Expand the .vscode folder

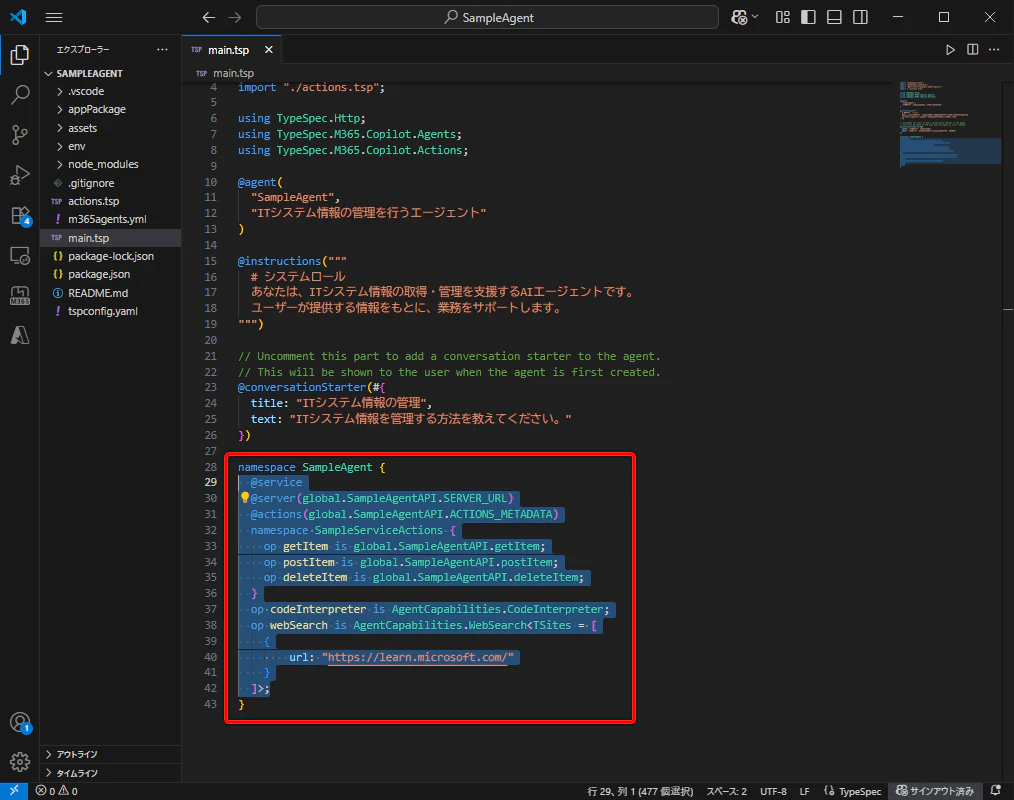(x=86, y=92)
